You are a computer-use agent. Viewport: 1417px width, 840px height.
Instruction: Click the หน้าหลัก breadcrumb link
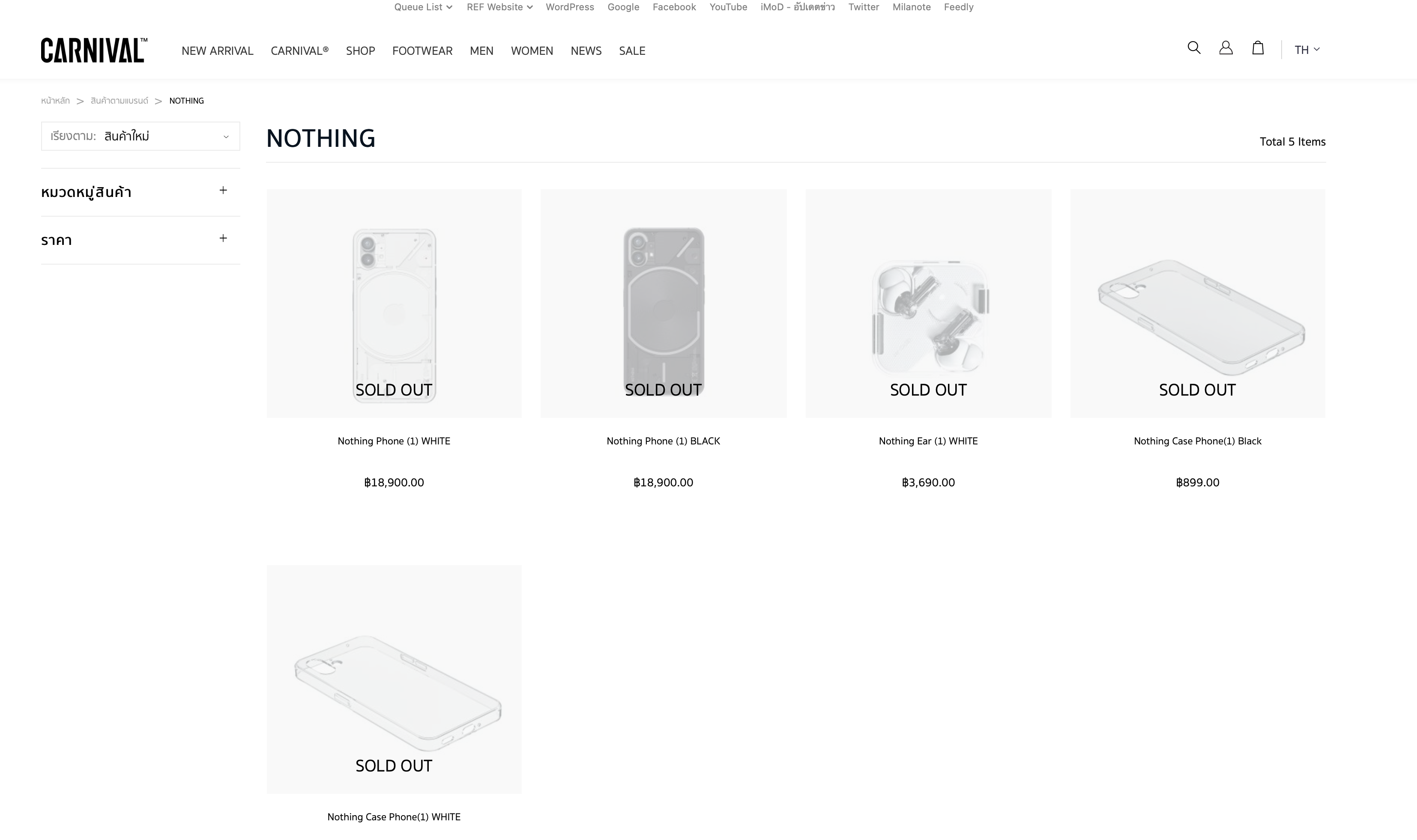56,101
